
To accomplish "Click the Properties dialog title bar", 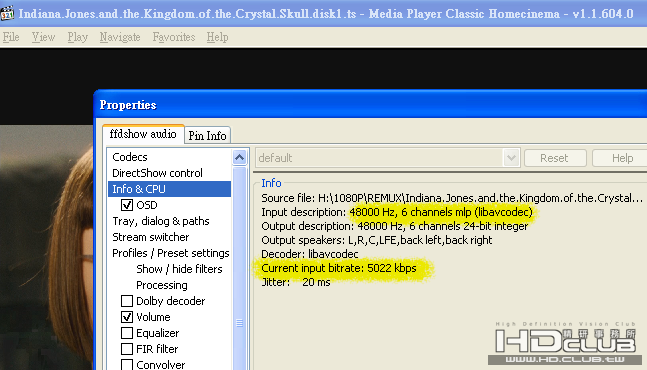I will [x=370, y=105].
